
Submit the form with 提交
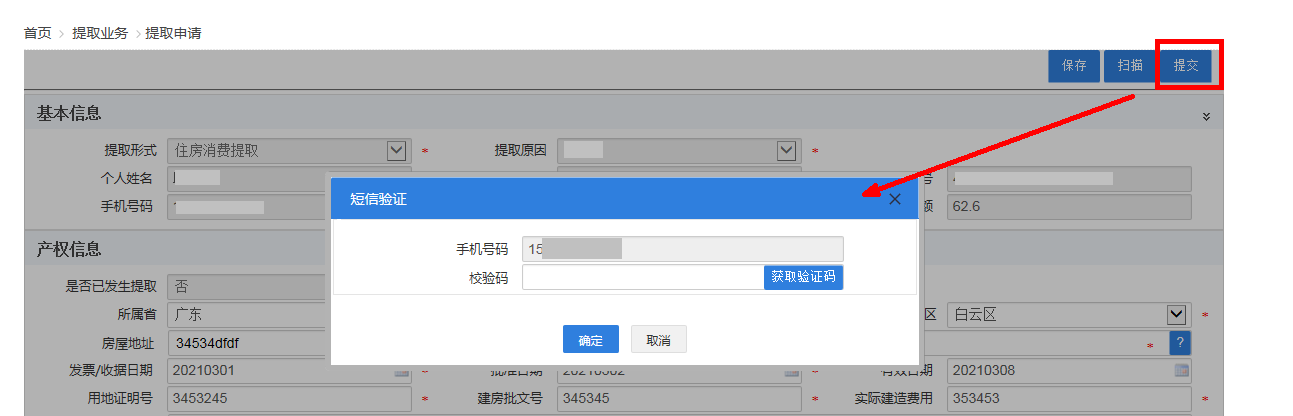[1186, 66]
